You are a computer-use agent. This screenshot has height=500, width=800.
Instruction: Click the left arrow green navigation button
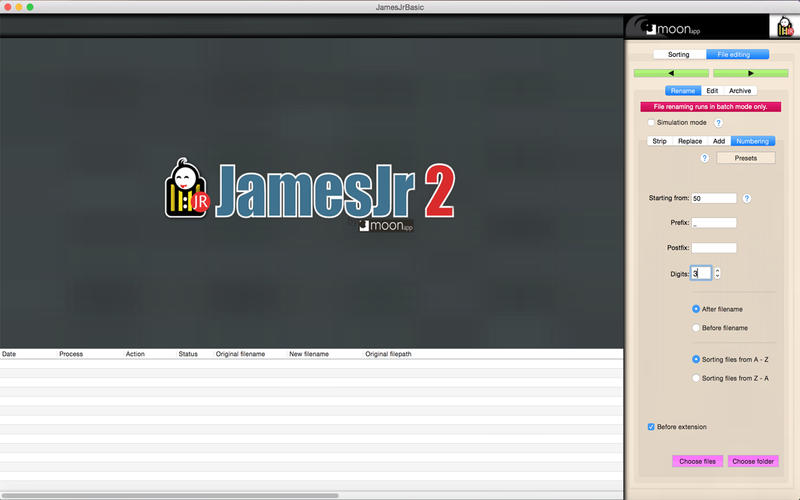tap(671, 73)
